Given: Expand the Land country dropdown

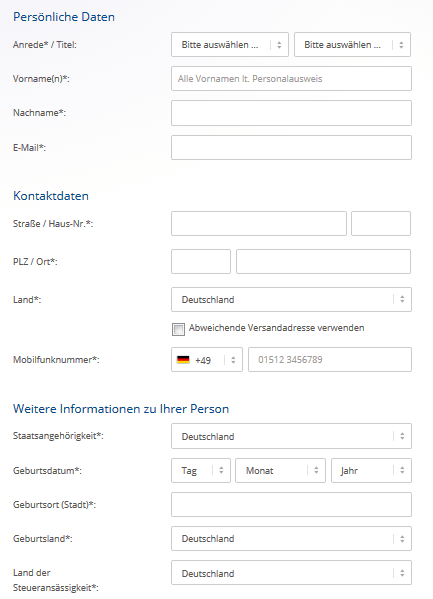Looking at the screenshot, I should tap(291, 300).
